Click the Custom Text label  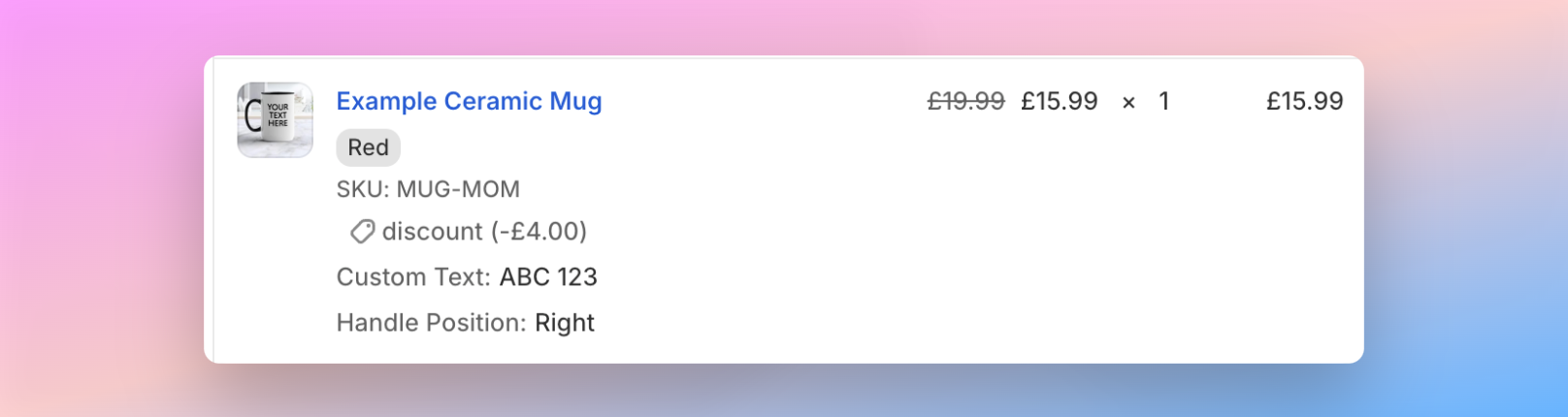413,277
